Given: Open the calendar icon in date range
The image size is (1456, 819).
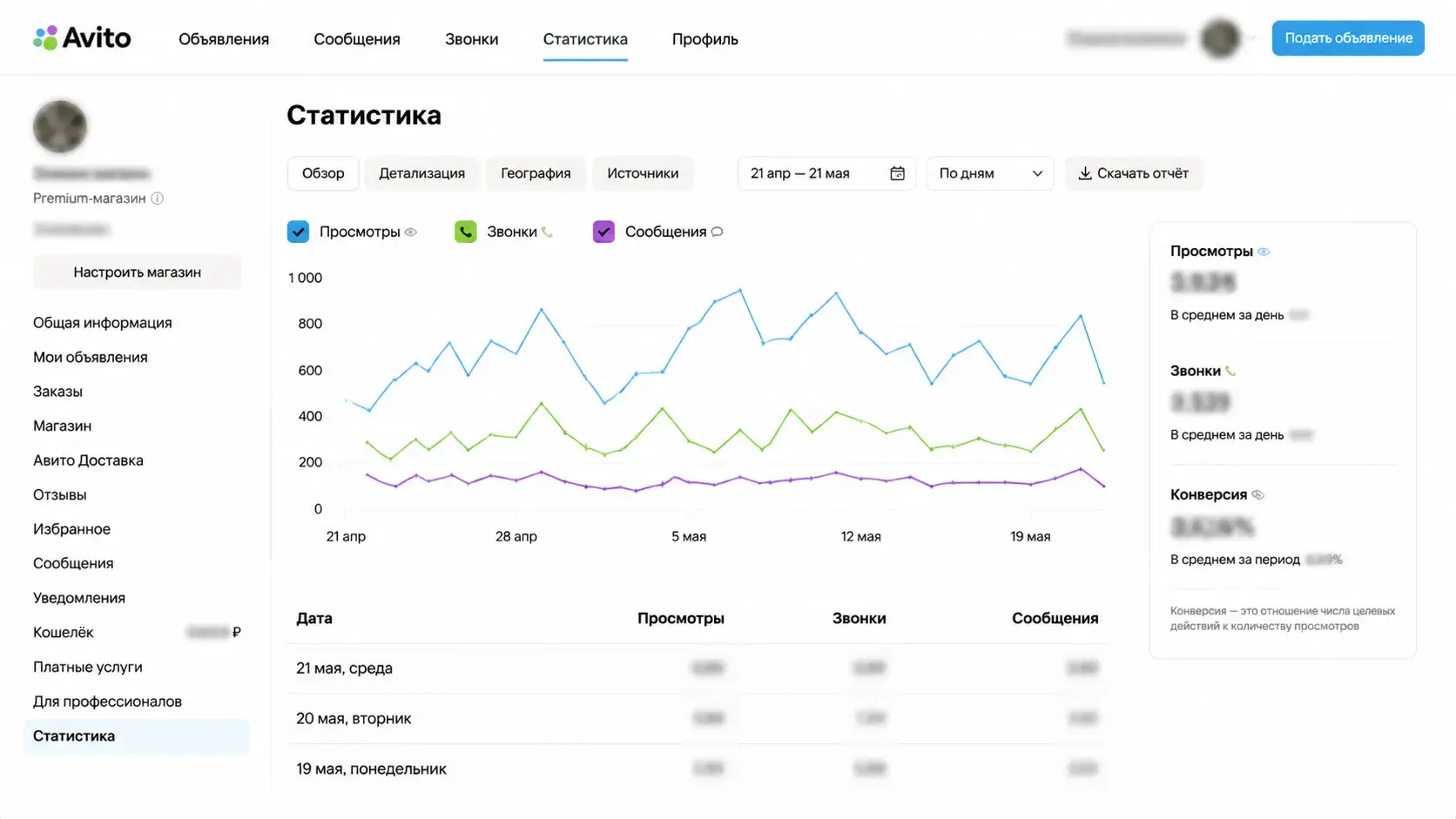Looking at the screenshot, I should (x=897, y=173).
